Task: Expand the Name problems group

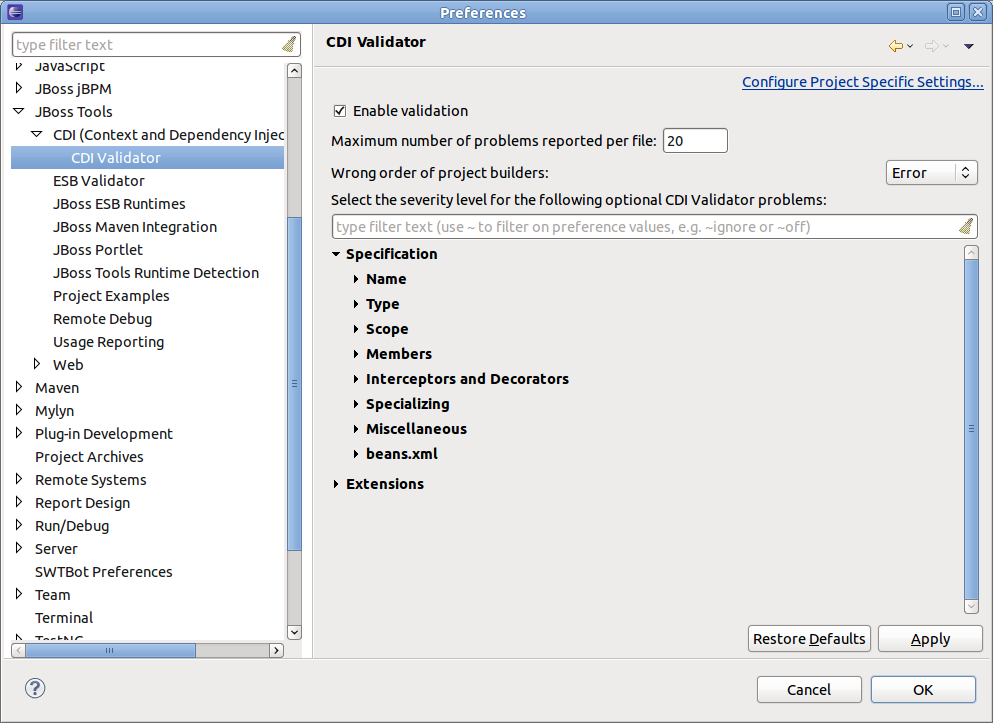Action: pos(356,279)
